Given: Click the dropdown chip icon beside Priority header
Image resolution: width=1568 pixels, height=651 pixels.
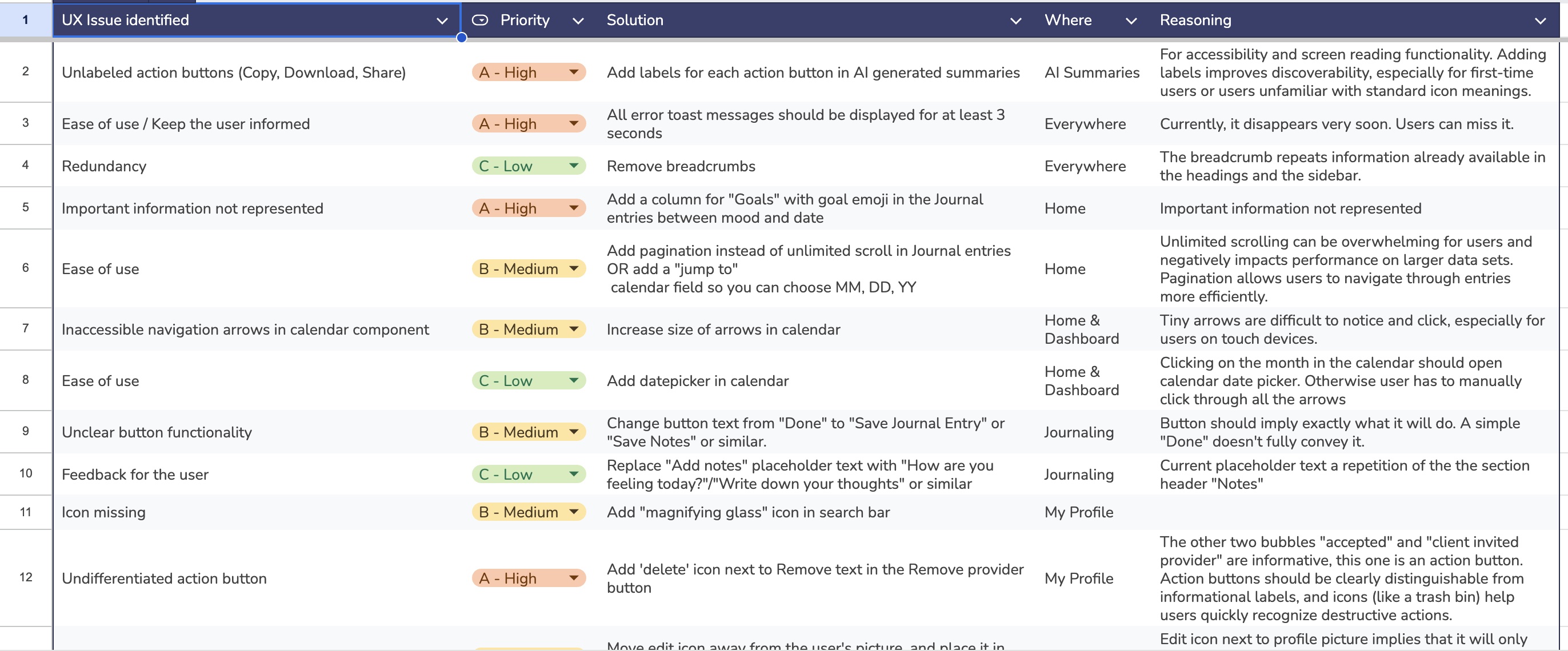Looking at the screenshot, I should tap(479, 20).
